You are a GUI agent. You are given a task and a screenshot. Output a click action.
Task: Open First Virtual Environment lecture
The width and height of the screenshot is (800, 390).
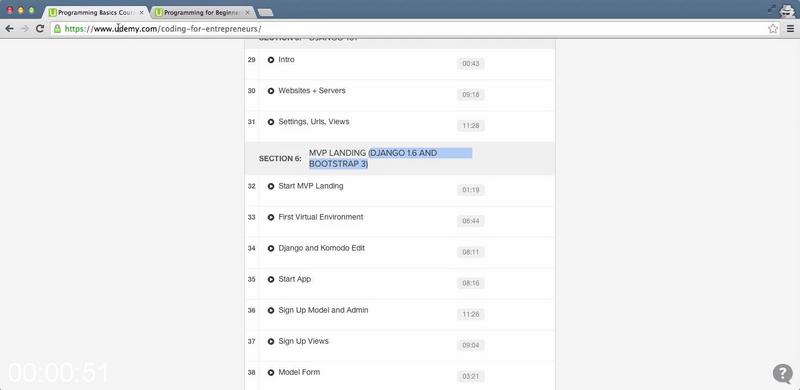[320, 217]
